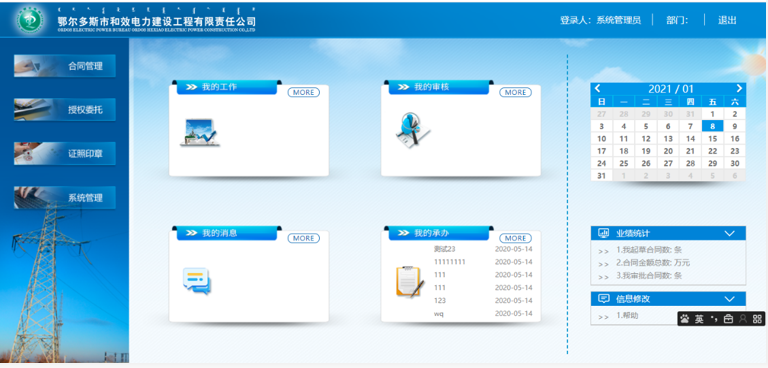Go to next month in calendar
Viewport: 768px width, 368px height.
pyautogui.click(x=739, y=89)
